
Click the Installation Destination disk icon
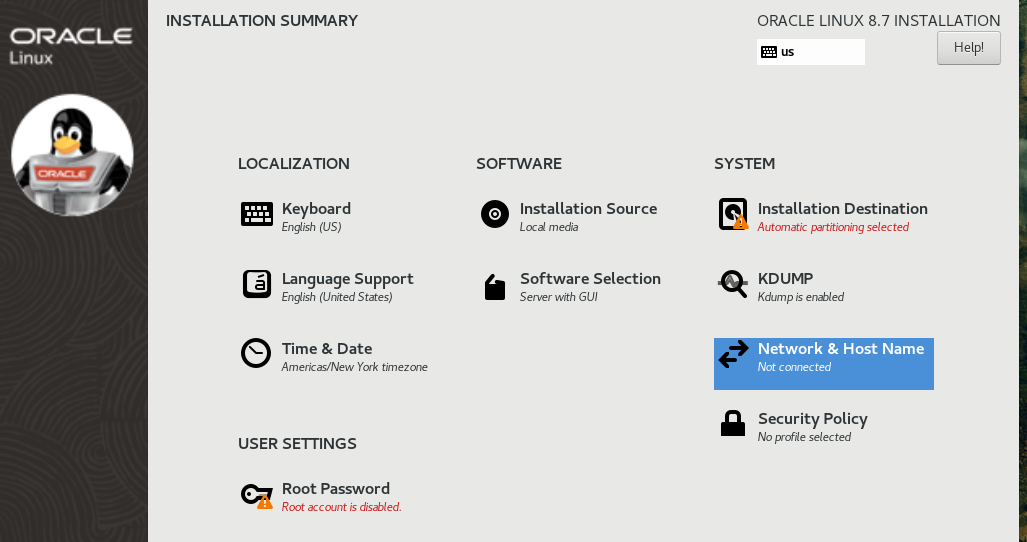click(733, 214)
